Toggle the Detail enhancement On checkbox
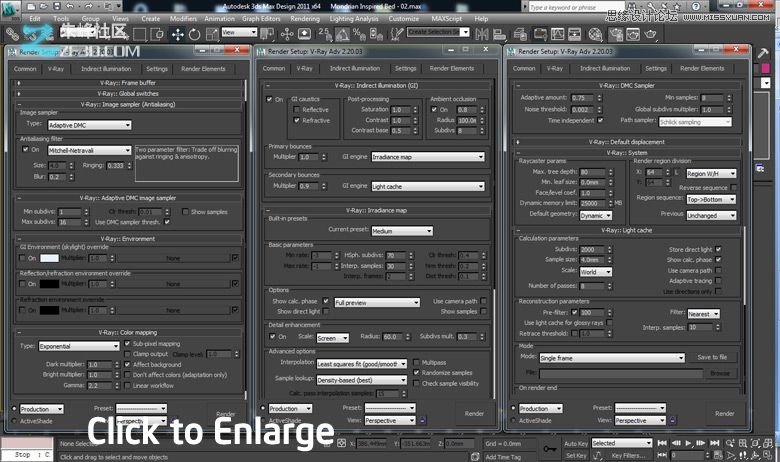 coord(272,337)
